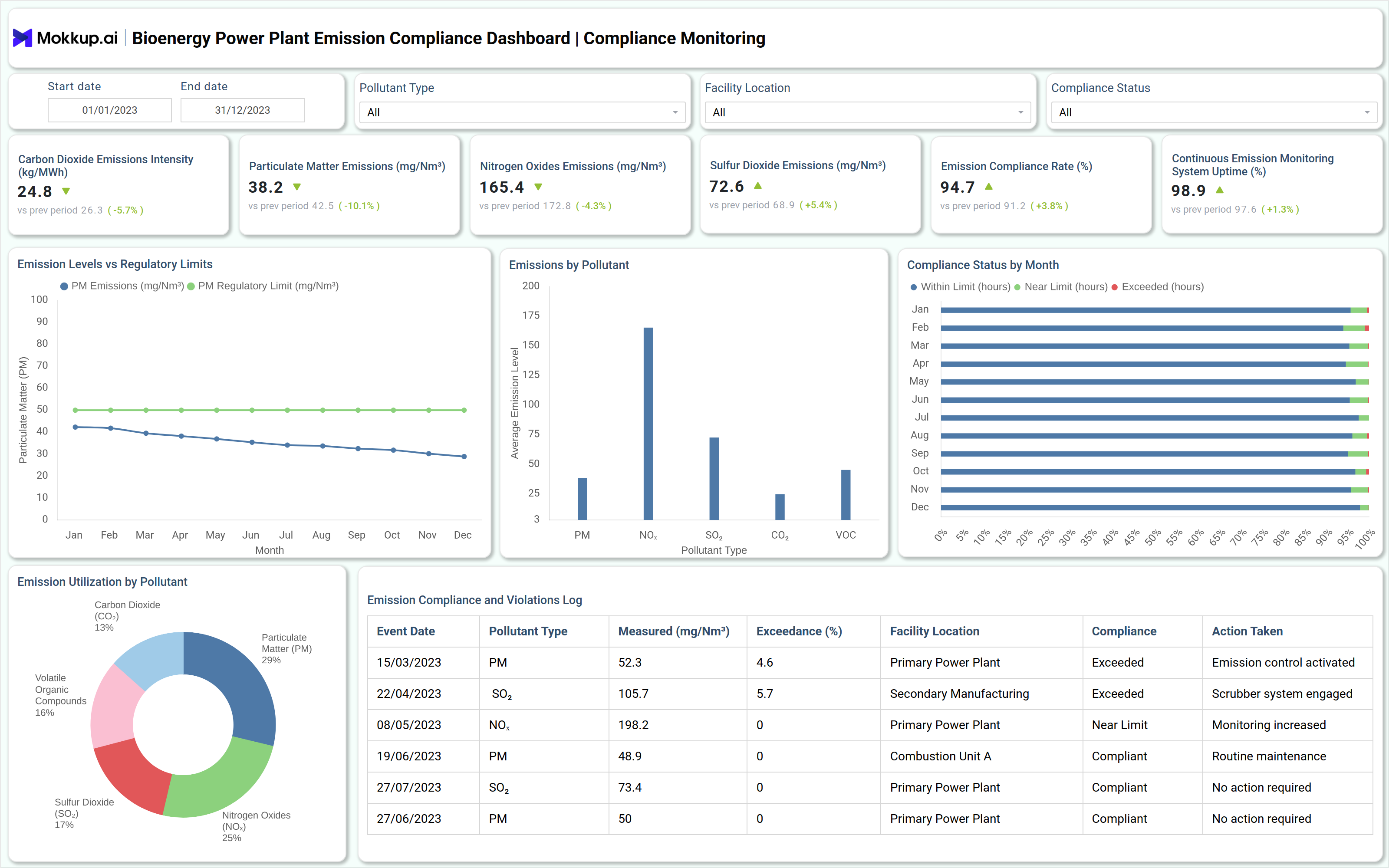1389x868 pixels.
Task: Click the Emission Compliance and Violations Log title
Action: pyautogui.click(x=474, y=601)
